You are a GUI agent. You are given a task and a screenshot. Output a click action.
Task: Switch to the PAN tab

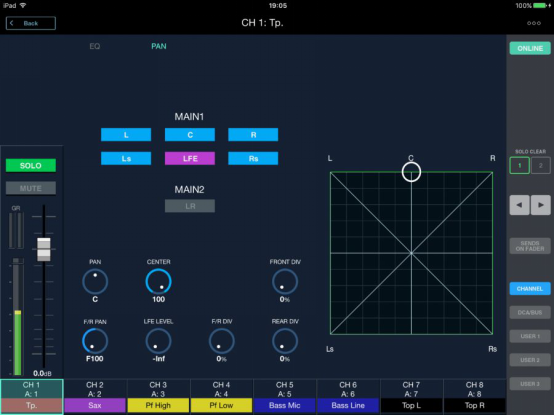click(159, 46)
